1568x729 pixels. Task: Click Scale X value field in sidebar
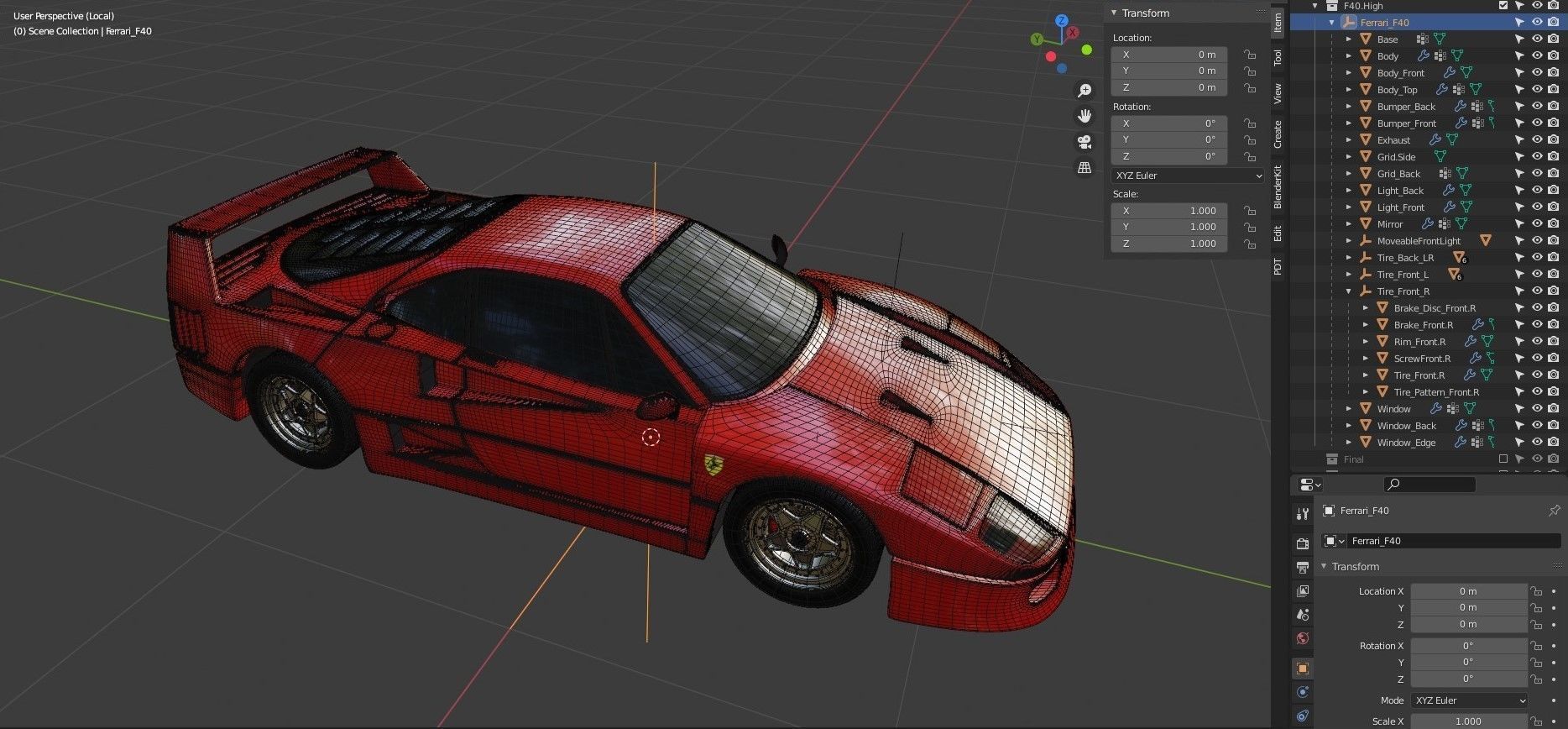tap(1169, 211)
